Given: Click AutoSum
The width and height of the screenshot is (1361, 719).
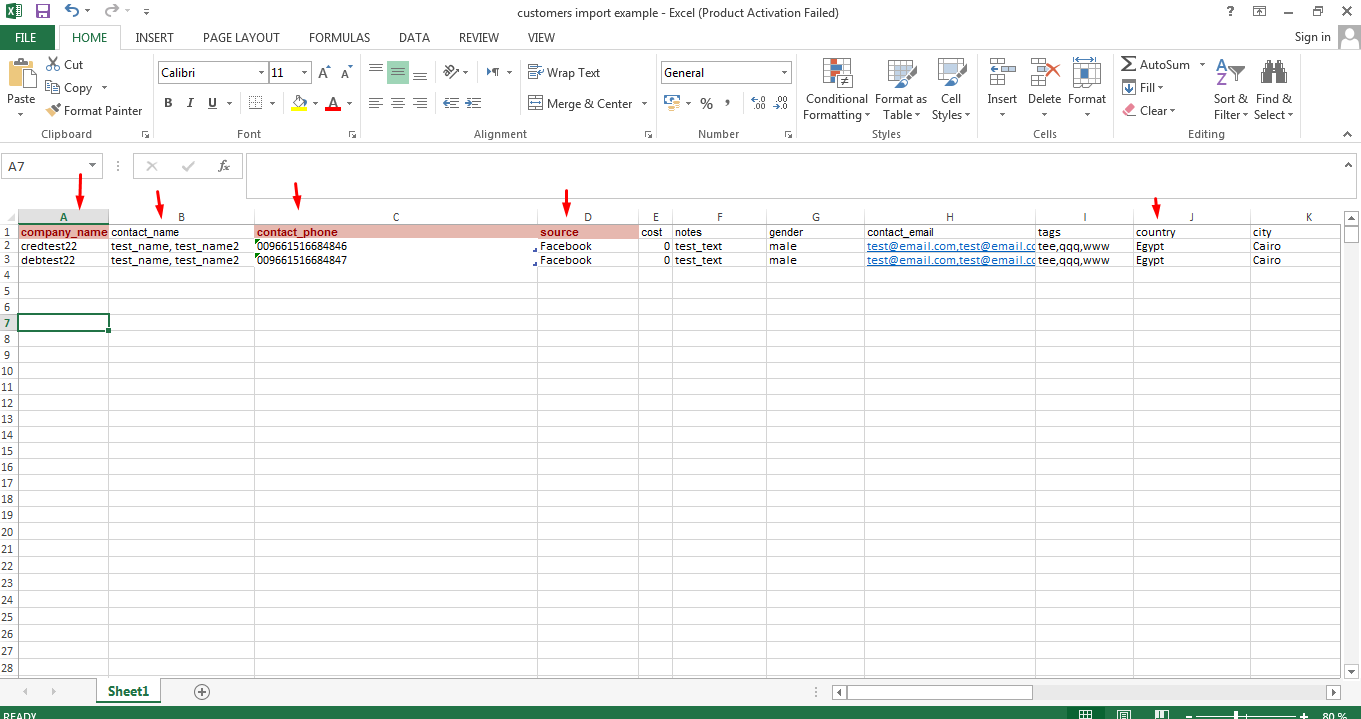Looking at the screenshot, I should coord(1155,64).
